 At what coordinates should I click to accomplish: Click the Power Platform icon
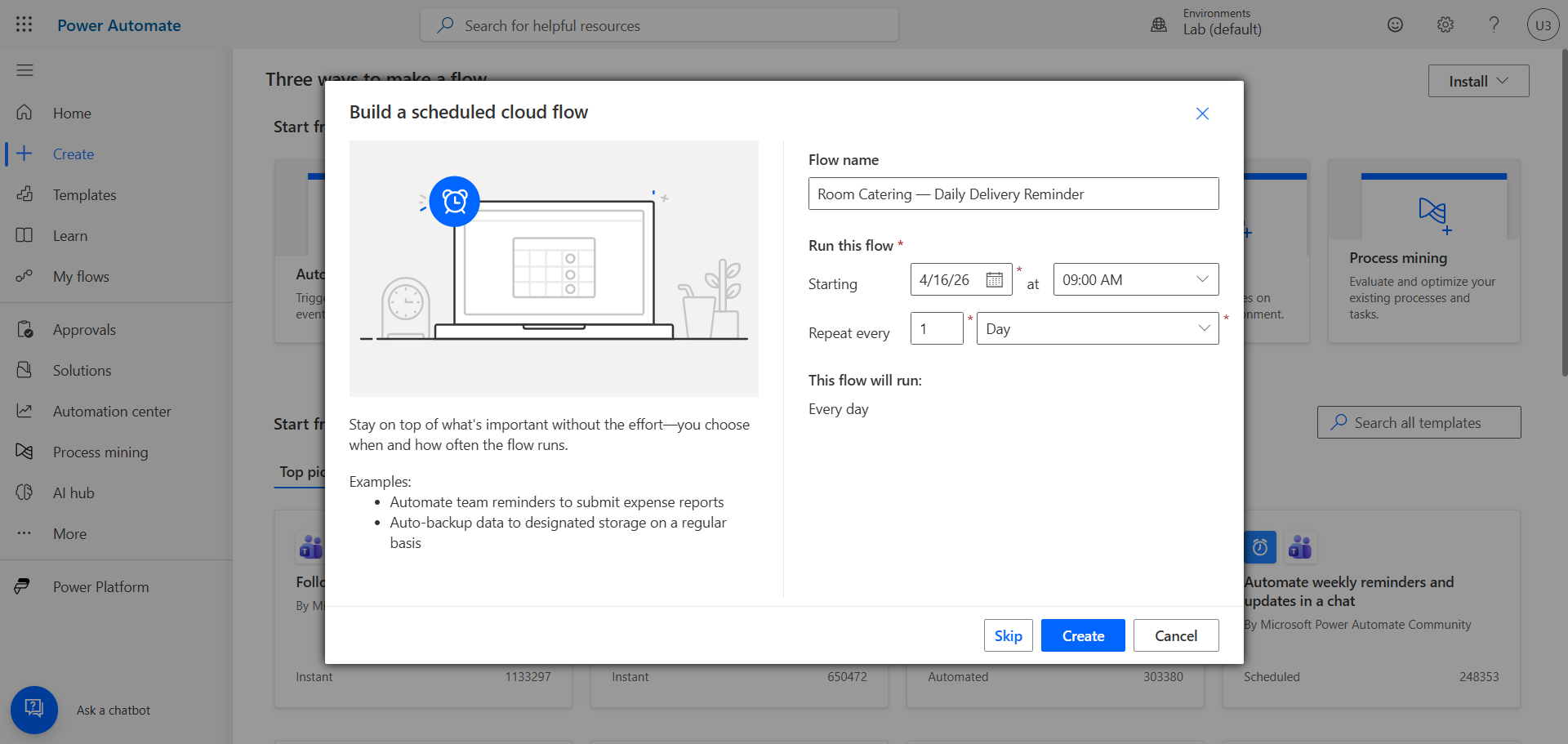(23, 586)
